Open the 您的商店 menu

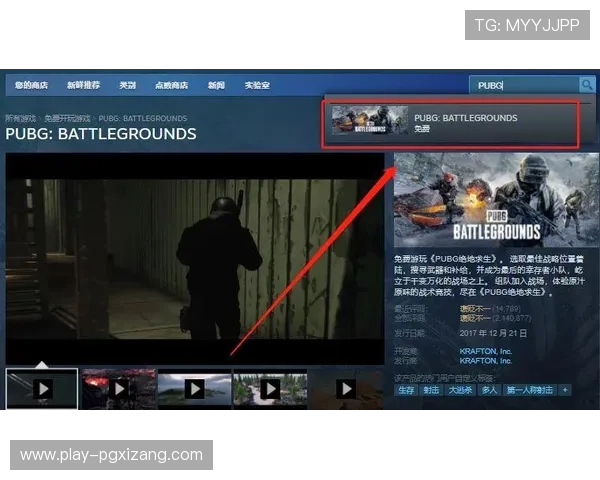coord(31,85)
